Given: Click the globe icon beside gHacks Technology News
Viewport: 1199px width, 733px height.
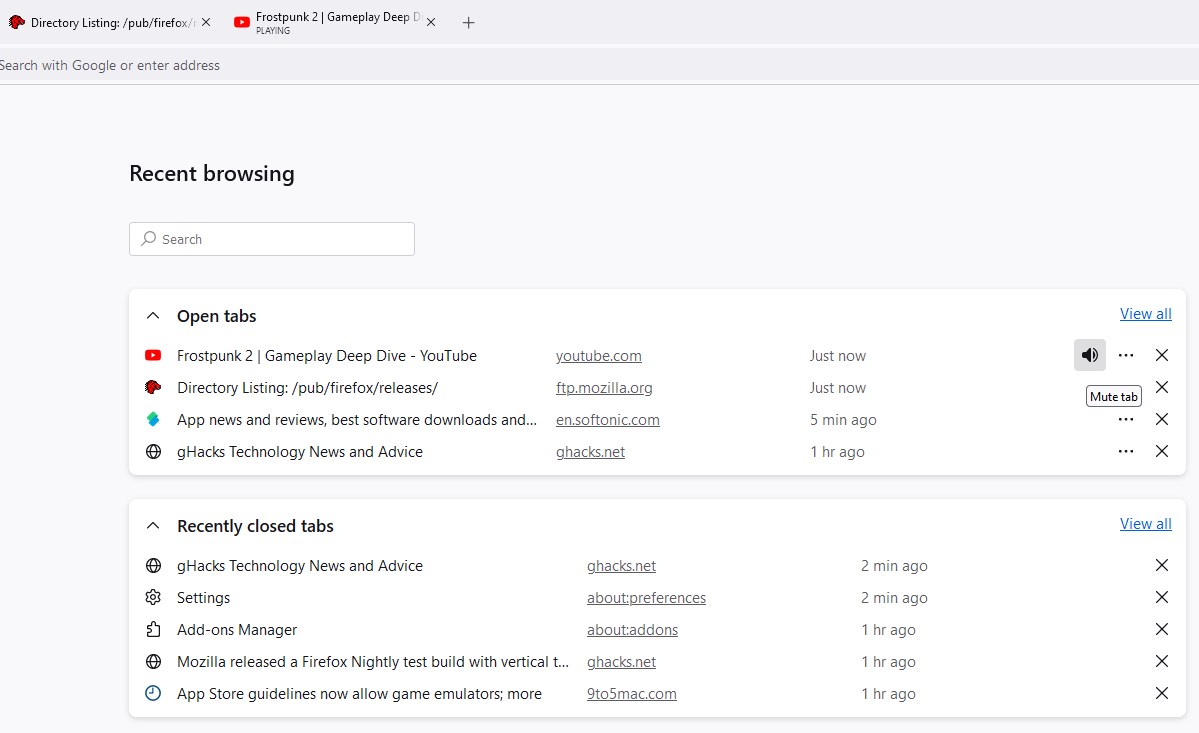Looking at the screenshot, I should pos(152,451).
